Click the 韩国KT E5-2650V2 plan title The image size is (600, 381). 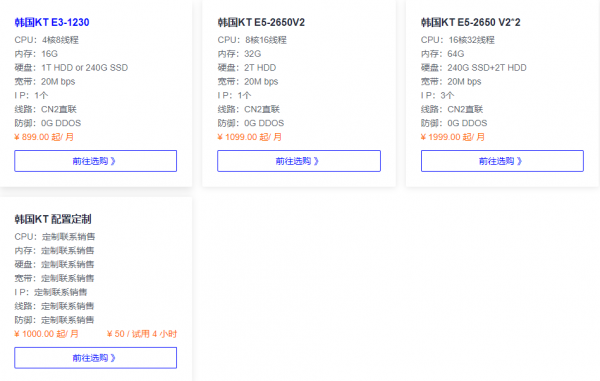pyautogui.click(x=261, y=22)
